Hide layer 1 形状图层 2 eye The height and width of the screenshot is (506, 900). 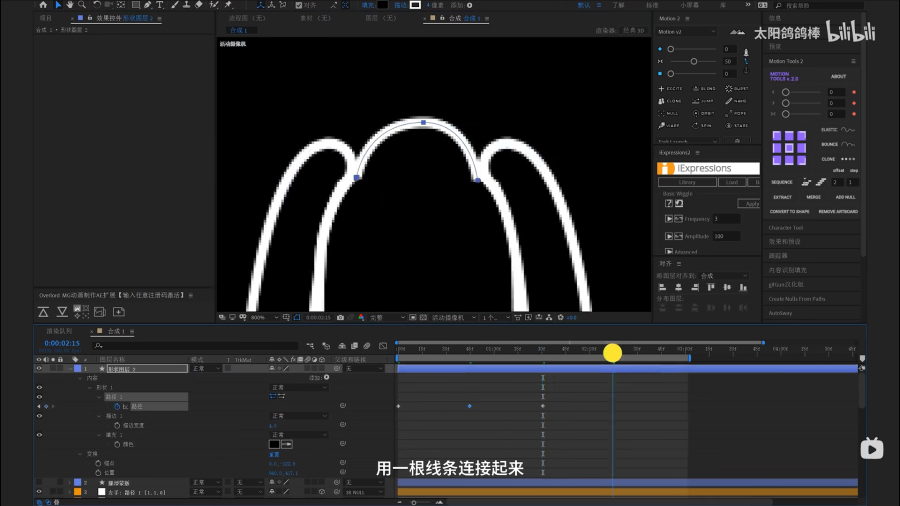tap(39, 368)
